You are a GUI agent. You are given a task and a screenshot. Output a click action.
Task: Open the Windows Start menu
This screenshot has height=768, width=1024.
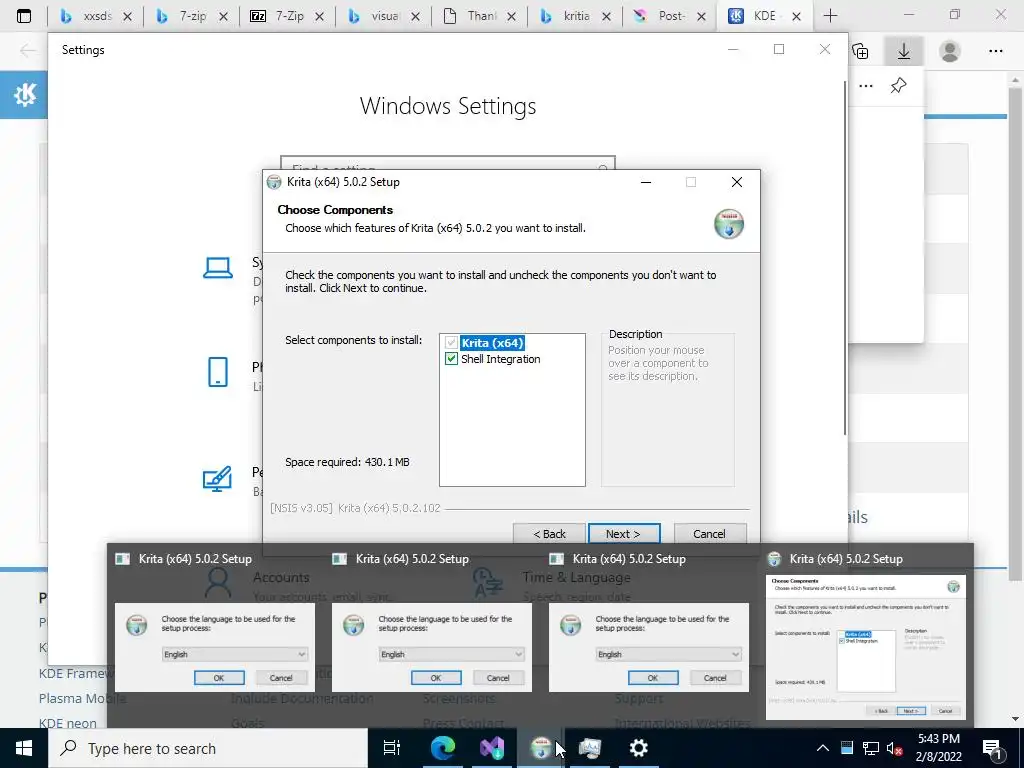coord(24,748)
